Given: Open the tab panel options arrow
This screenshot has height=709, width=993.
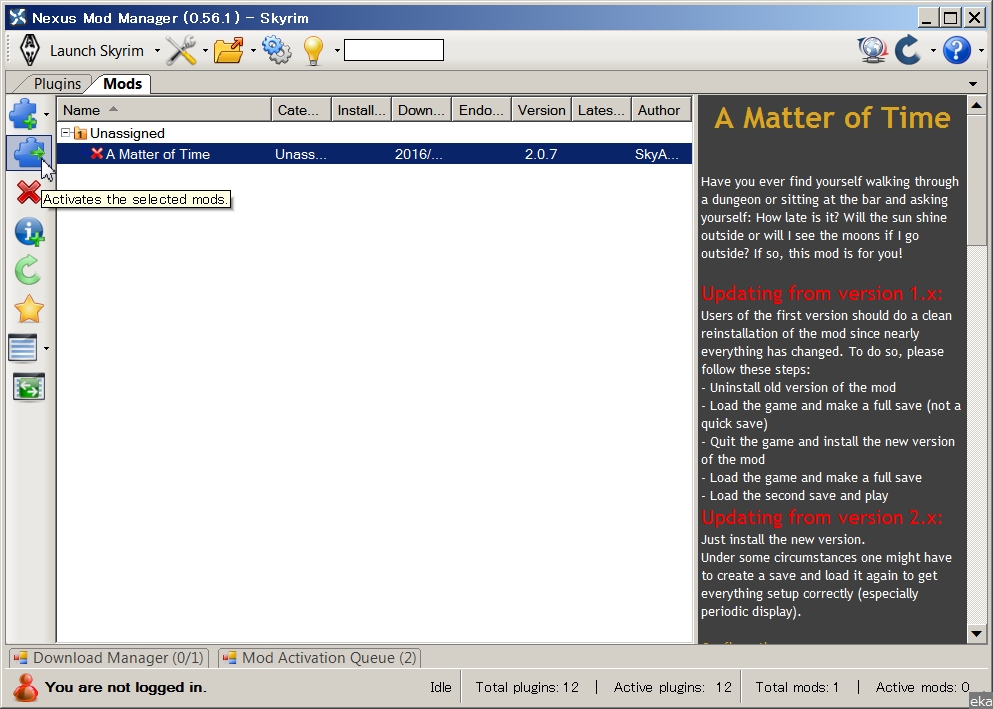Looking at the screenshot, I should 973,84.
